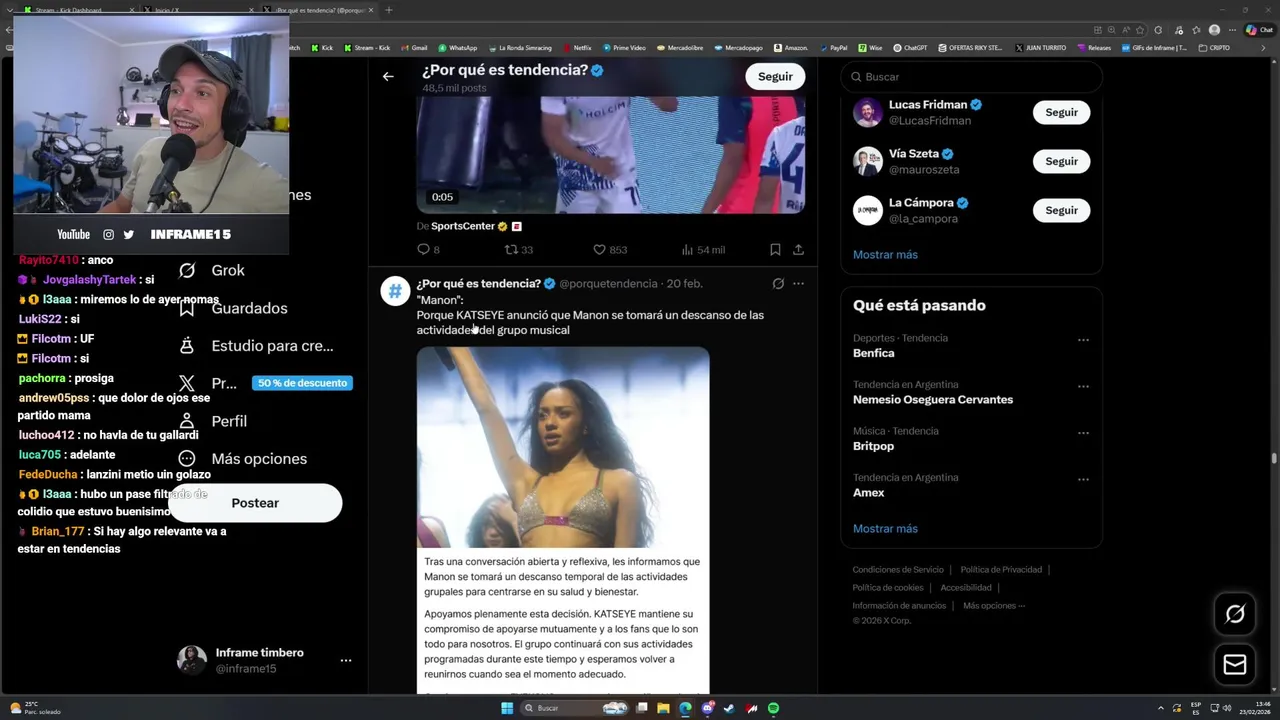Viewport: 1280px width, 720px height.
Task: Share the SportsCenter video post
Action: [798, 250]
